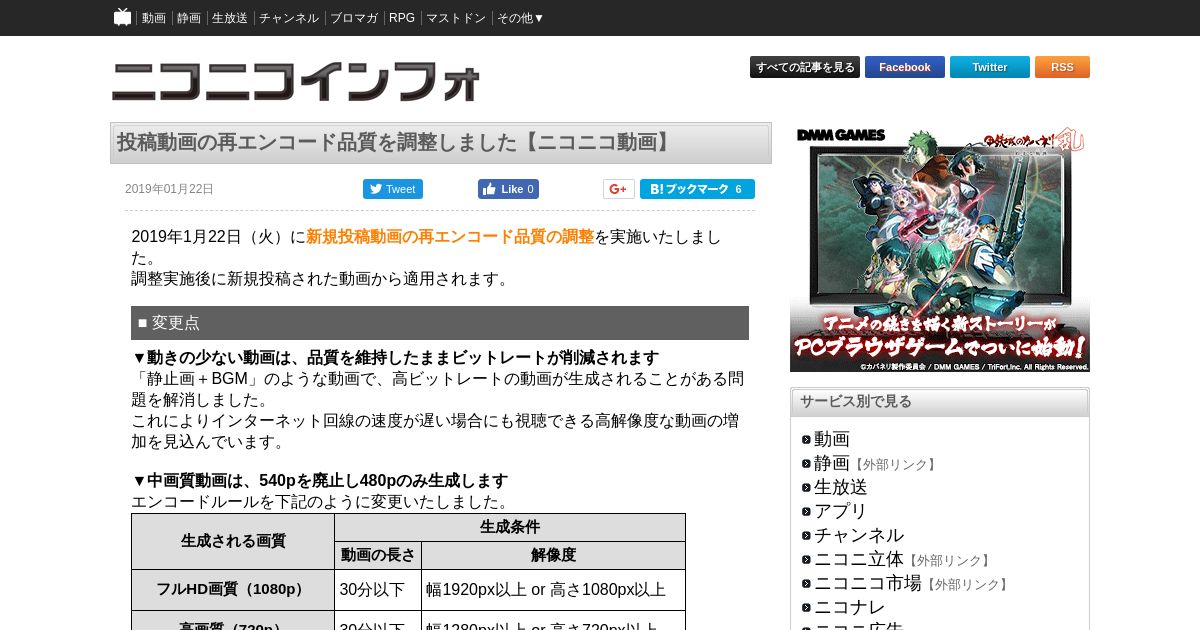
Task: Go to 静画 in the top bar
Action: point(189,18)
